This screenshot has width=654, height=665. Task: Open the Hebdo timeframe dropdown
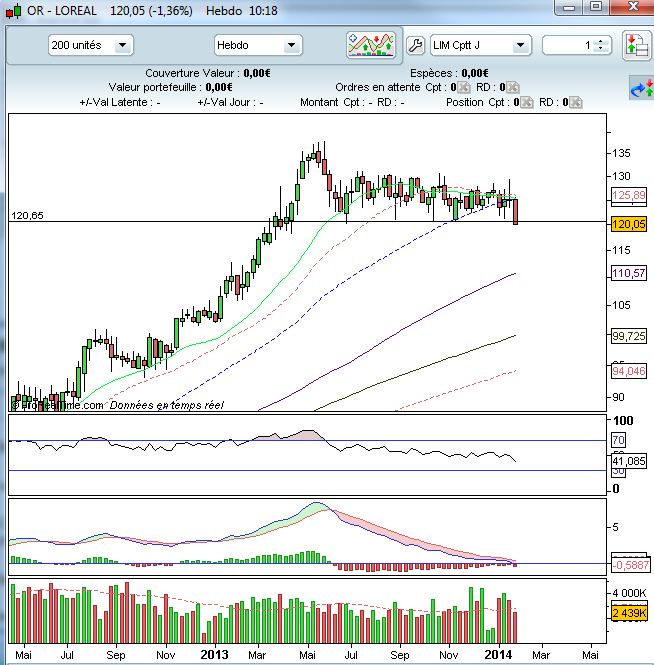291,45
